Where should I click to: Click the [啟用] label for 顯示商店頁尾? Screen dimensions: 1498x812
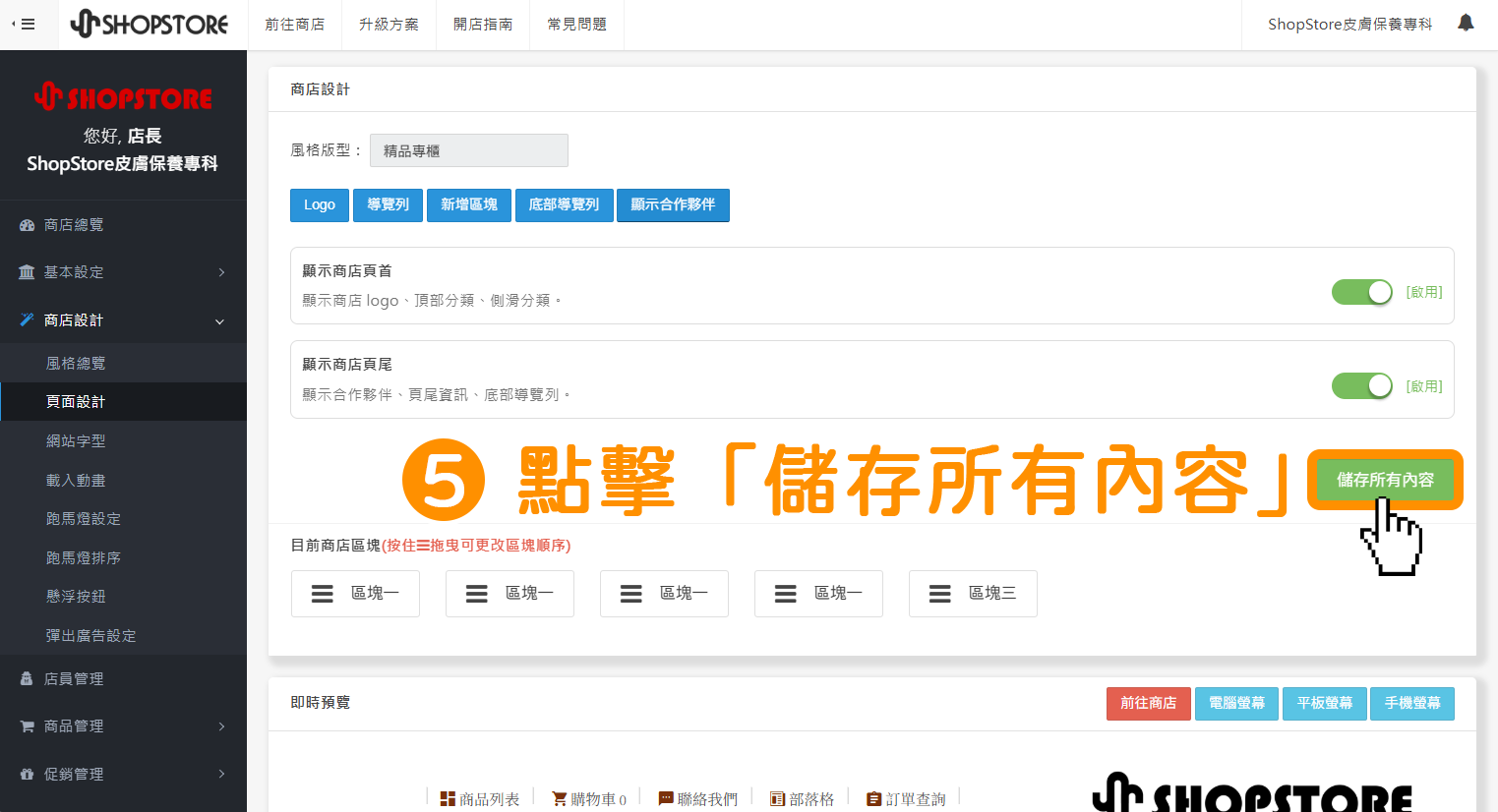click(x=1424, y=386)
